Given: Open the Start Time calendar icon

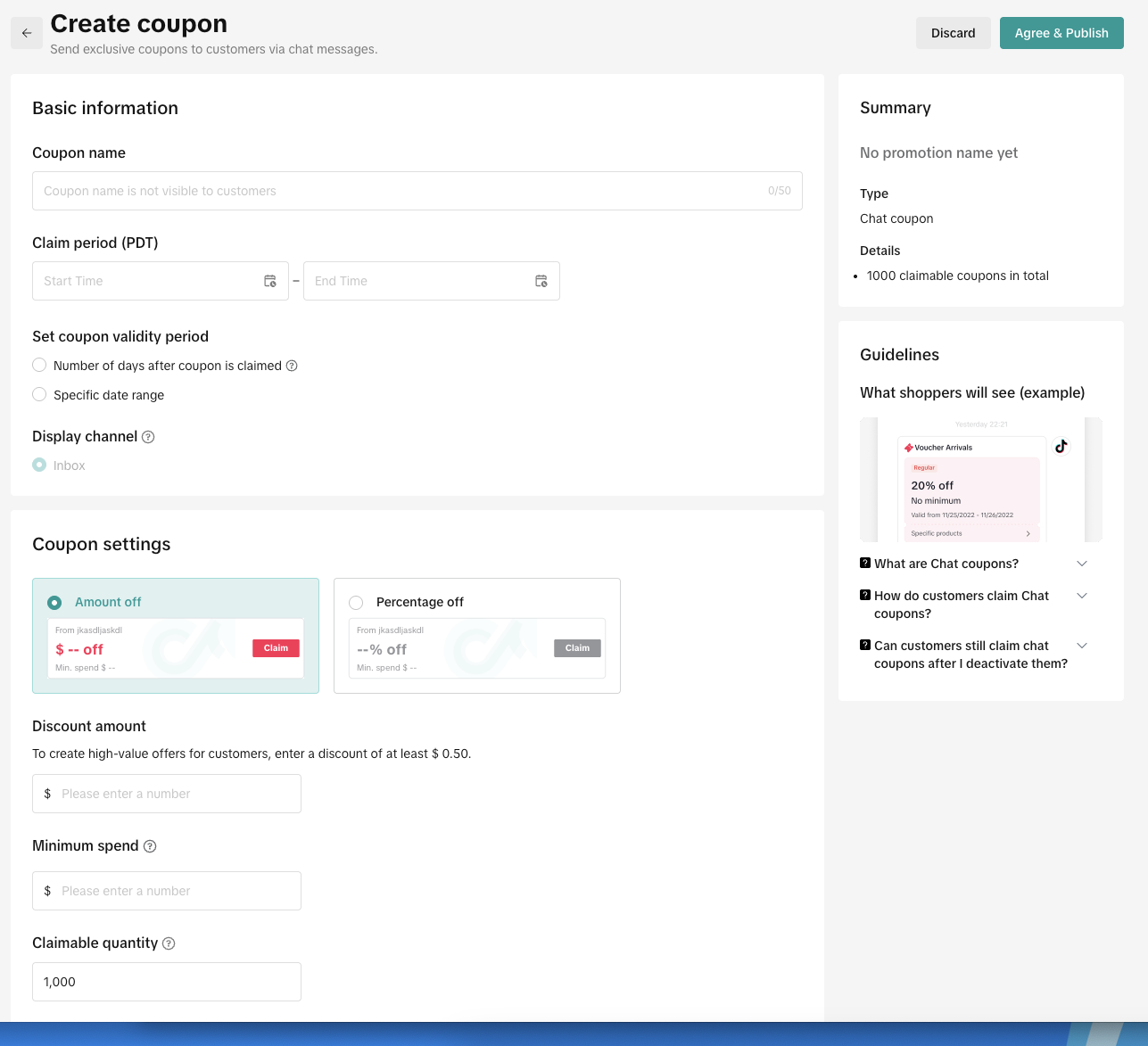Looking at the screenshot, I should pyautogui.click(x=270, y=281).
